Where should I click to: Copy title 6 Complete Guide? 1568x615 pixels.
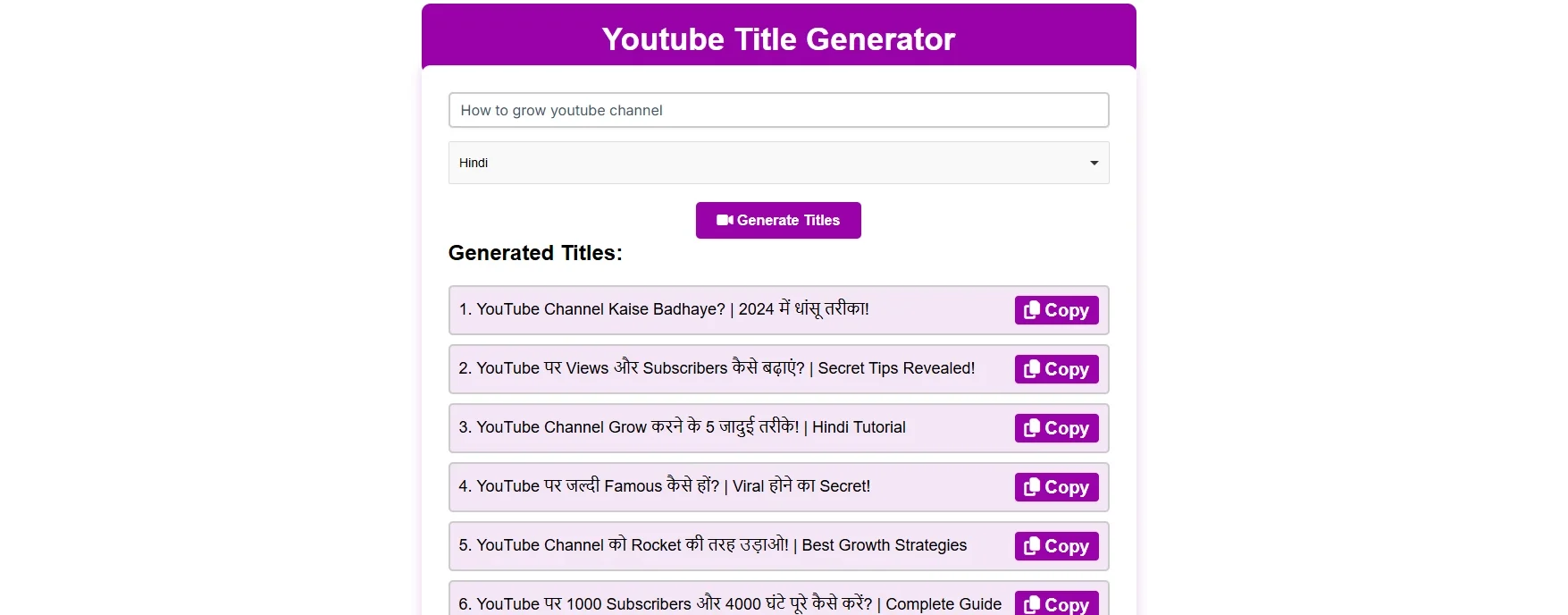[x=1056, y=603]
